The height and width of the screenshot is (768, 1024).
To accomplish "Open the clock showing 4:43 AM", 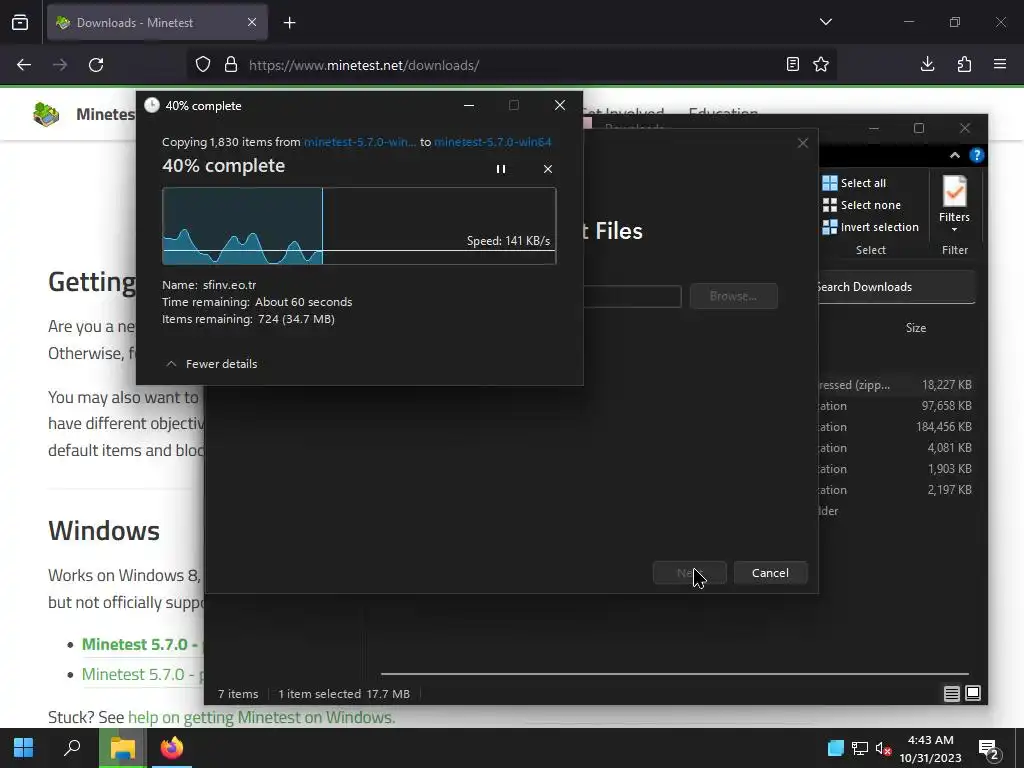I will pyautogui.click(x=931, y=748).
